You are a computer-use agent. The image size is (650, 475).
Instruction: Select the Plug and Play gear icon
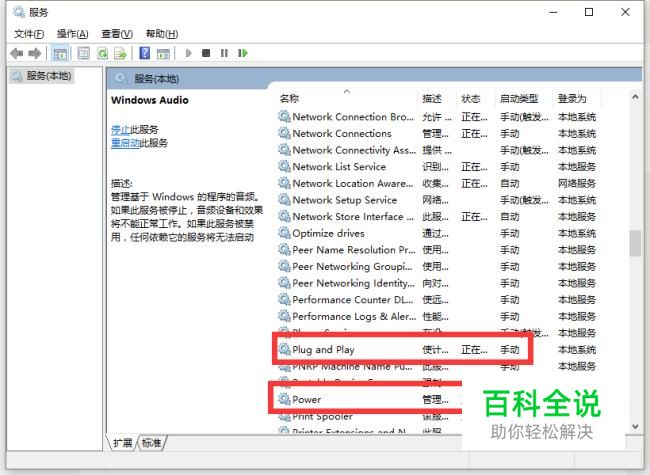284,349
